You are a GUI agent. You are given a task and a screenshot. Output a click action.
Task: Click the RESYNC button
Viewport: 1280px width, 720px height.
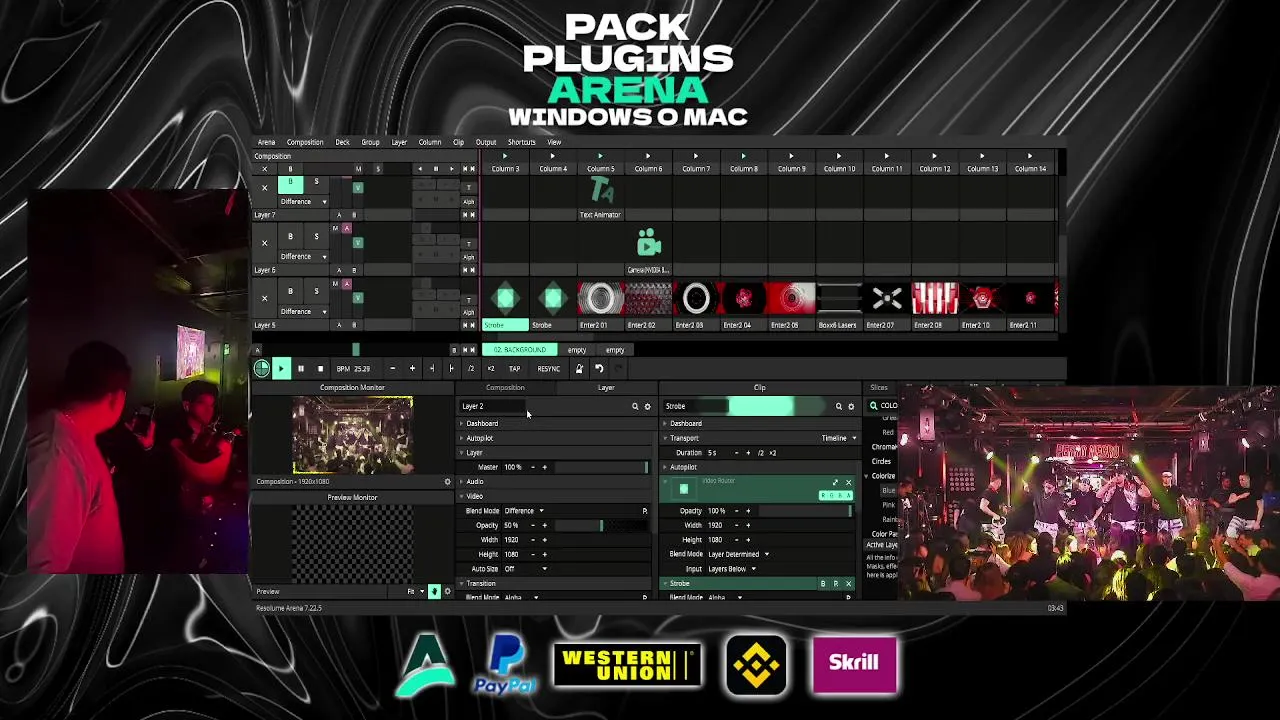[548, 369]
